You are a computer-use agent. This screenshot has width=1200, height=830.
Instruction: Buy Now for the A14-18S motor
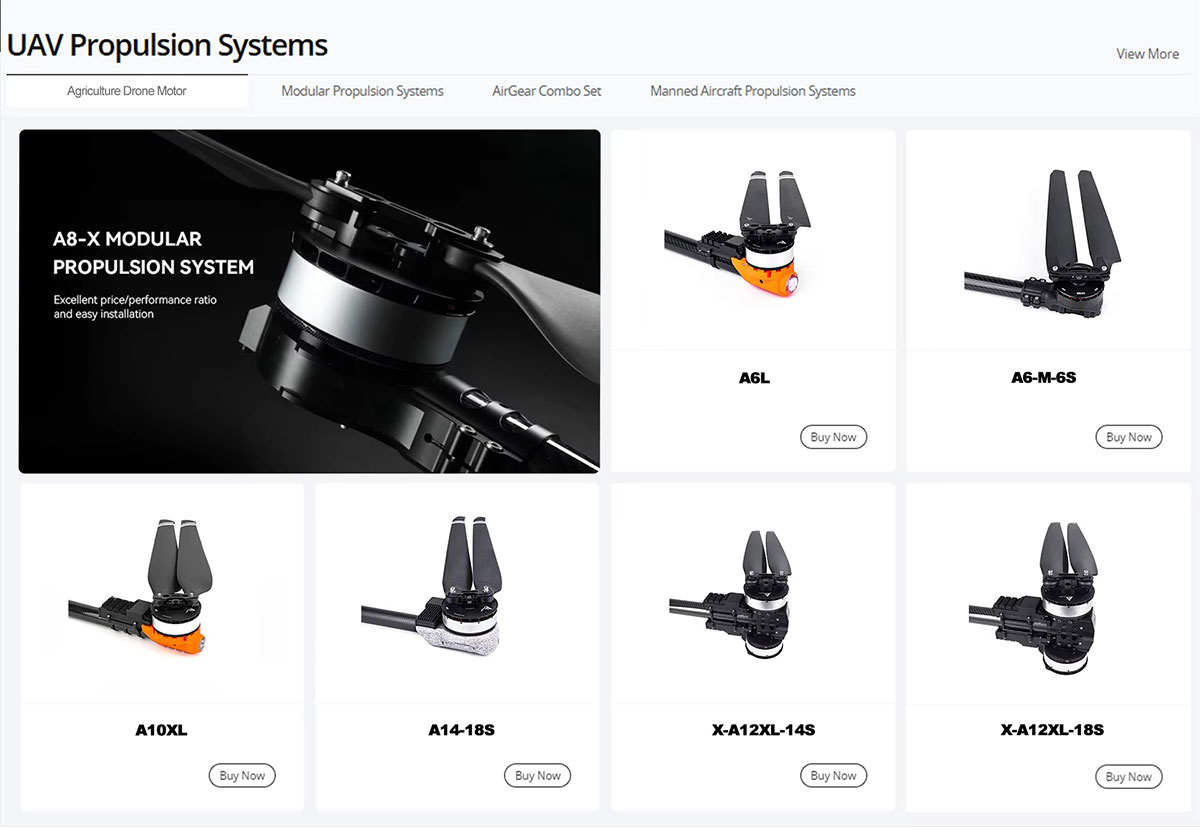(538, 775)
